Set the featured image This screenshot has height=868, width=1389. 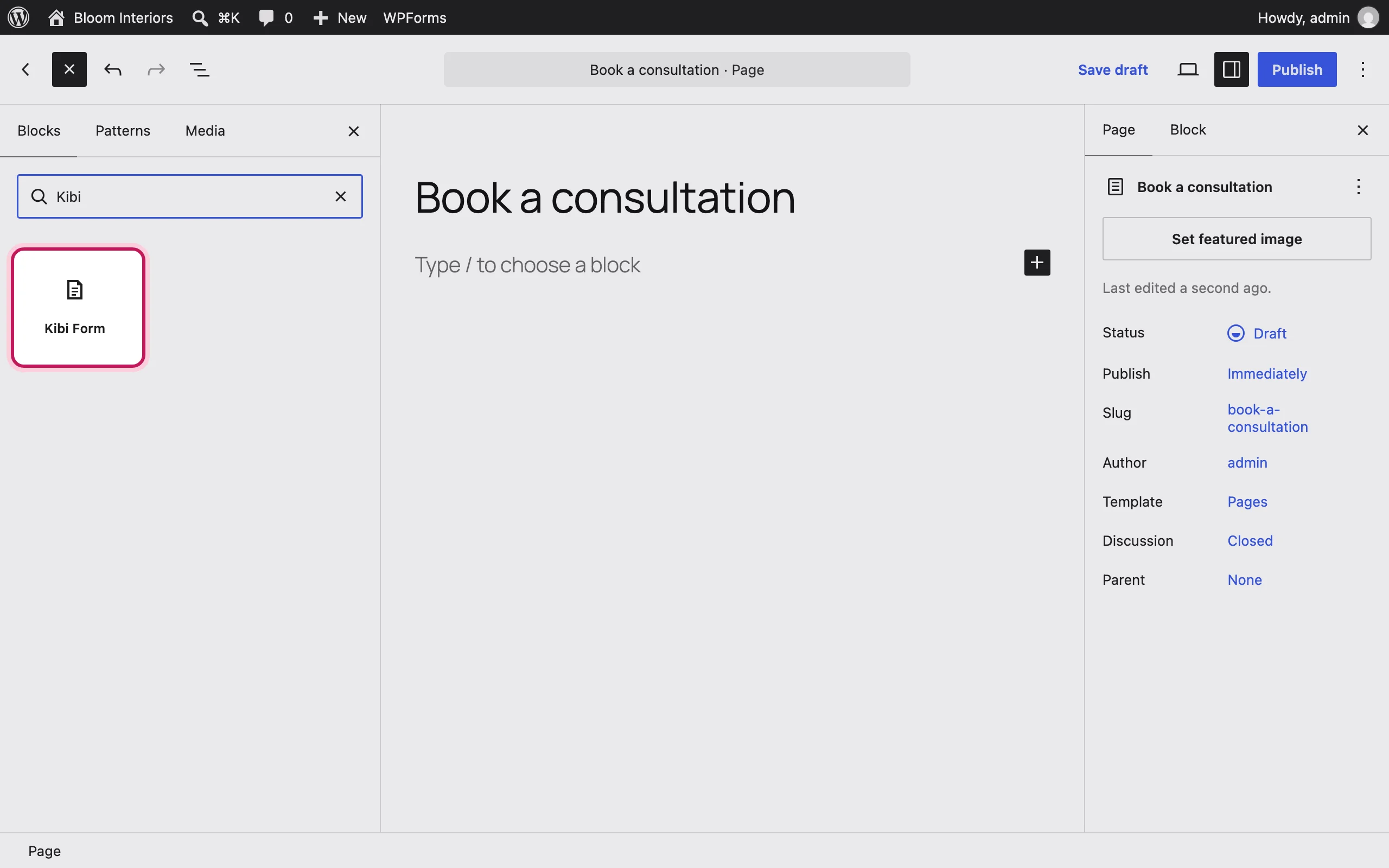(x=1237, y=239)
